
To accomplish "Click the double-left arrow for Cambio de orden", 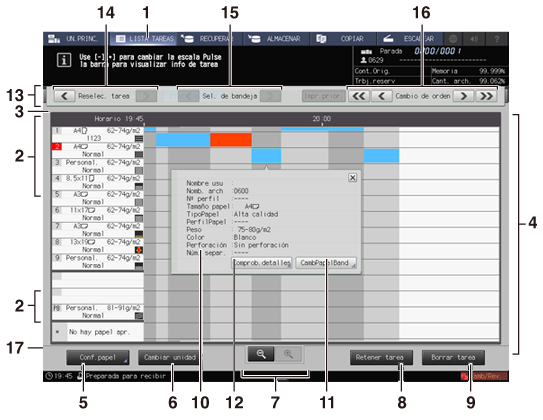I will [359, 96].
